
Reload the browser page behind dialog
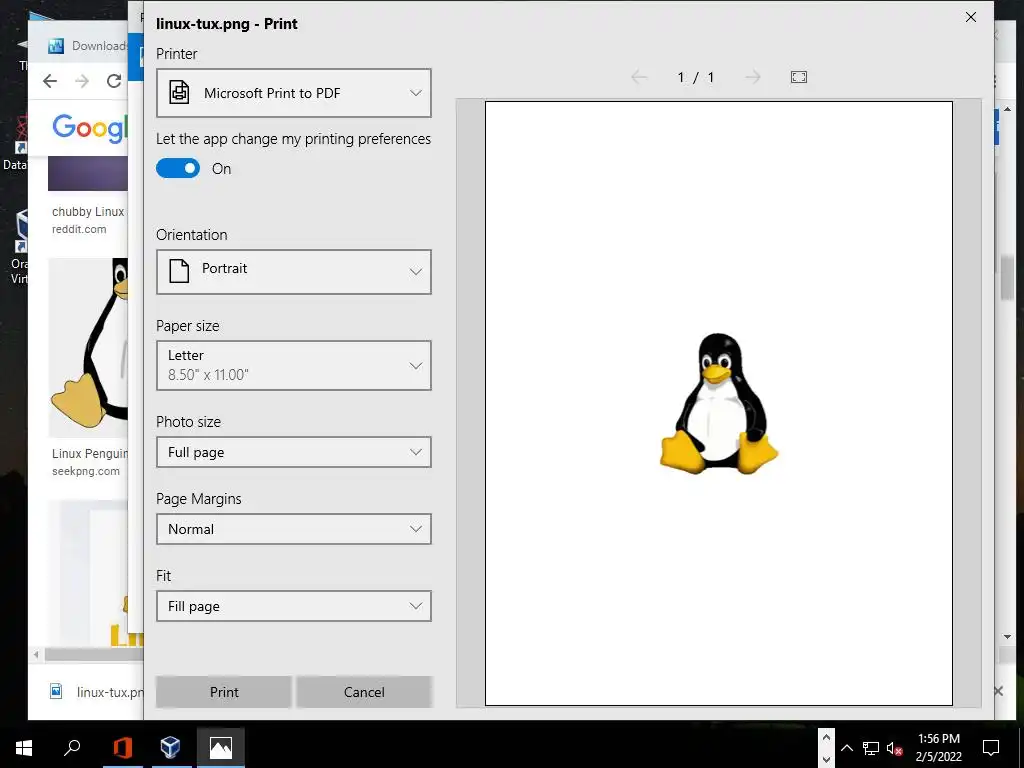click(114, 81)
